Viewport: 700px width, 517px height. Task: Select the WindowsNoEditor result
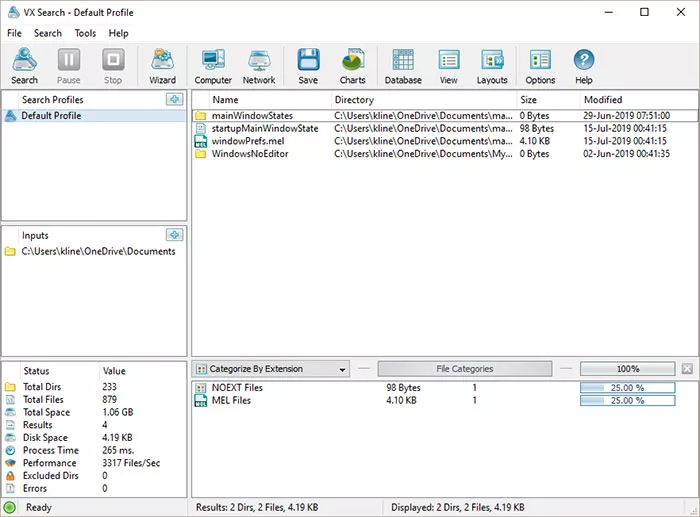[x=445, y=154]
